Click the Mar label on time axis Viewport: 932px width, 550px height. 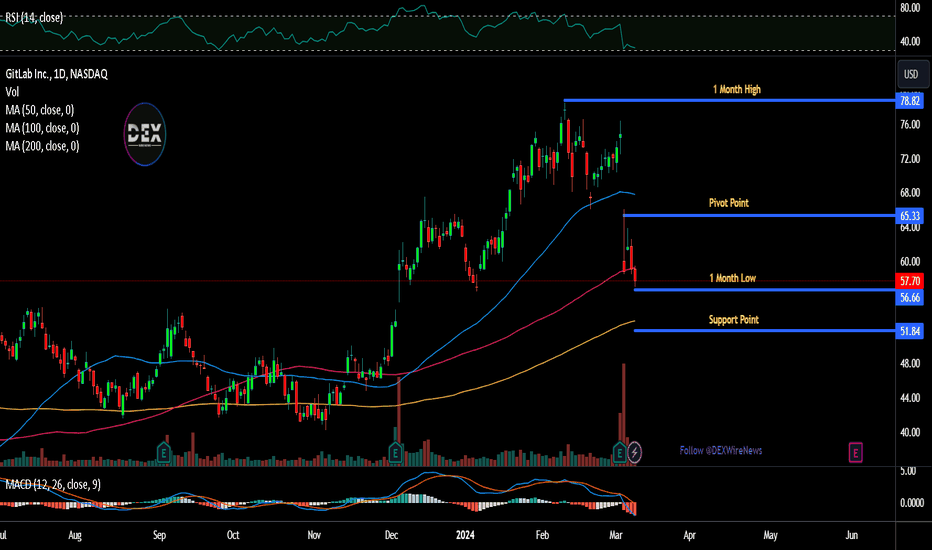[616, 535]
